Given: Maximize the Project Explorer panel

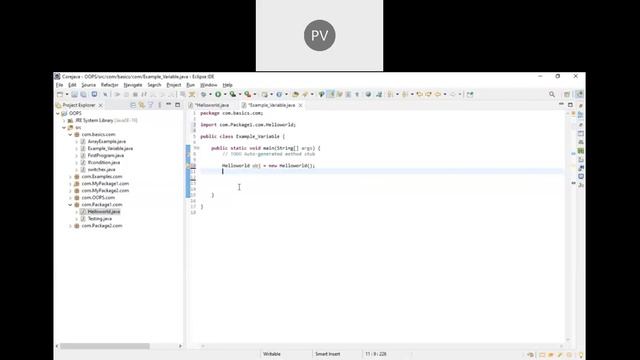Looking at the screenshot, I should tap(178, 105).
